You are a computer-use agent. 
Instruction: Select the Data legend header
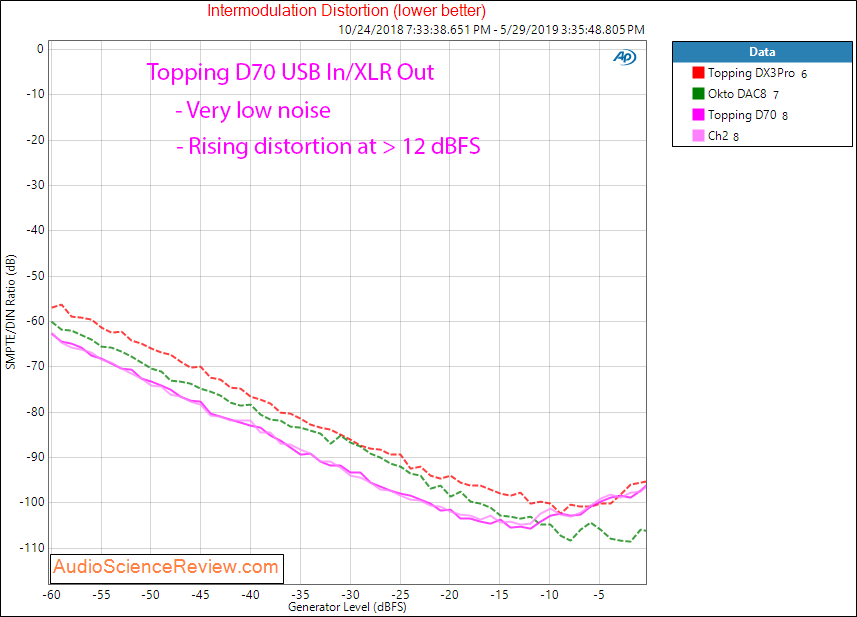click(x=762, y=52)
